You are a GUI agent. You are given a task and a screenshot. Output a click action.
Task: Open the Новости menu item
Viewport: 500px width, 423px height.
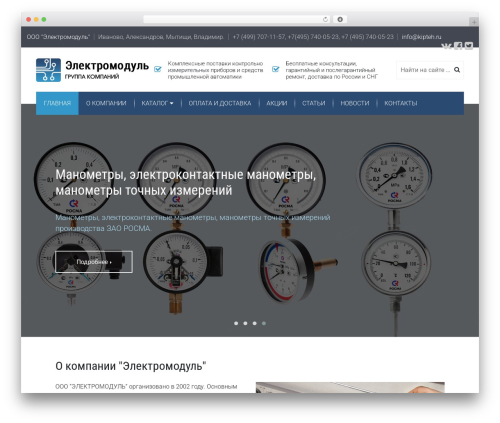coord(355,103)
